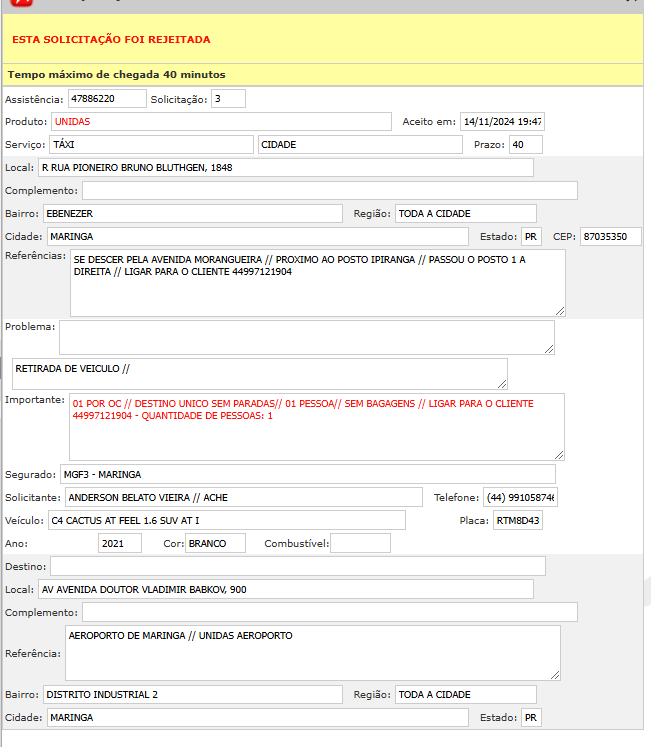Focus the empty Complemento field above Bairro EBENEZER
This screenshot has width=651, height=747.
(x=330, y=191)
